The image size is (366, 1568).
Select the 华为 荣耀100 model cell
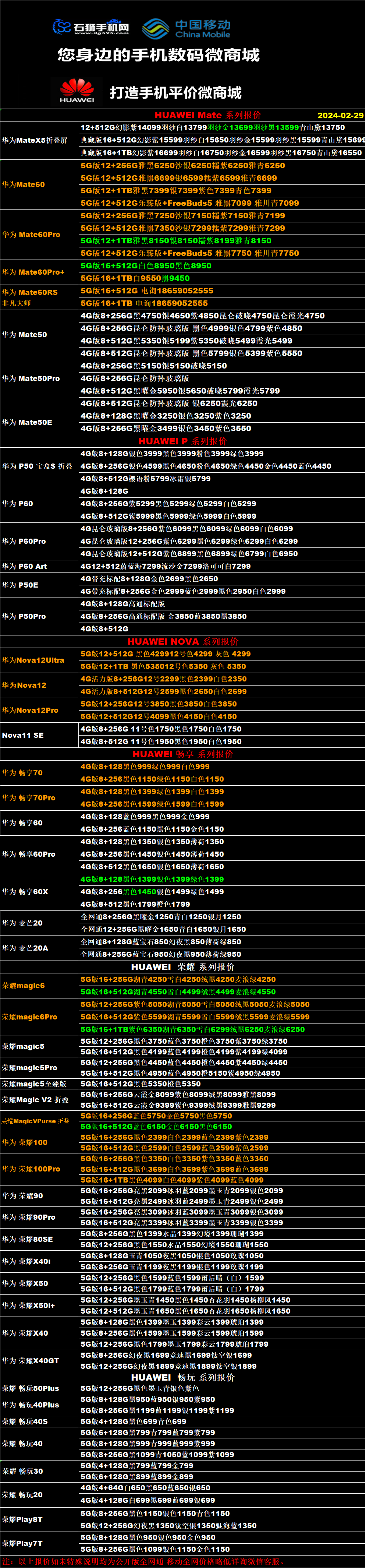point(40,1142)
